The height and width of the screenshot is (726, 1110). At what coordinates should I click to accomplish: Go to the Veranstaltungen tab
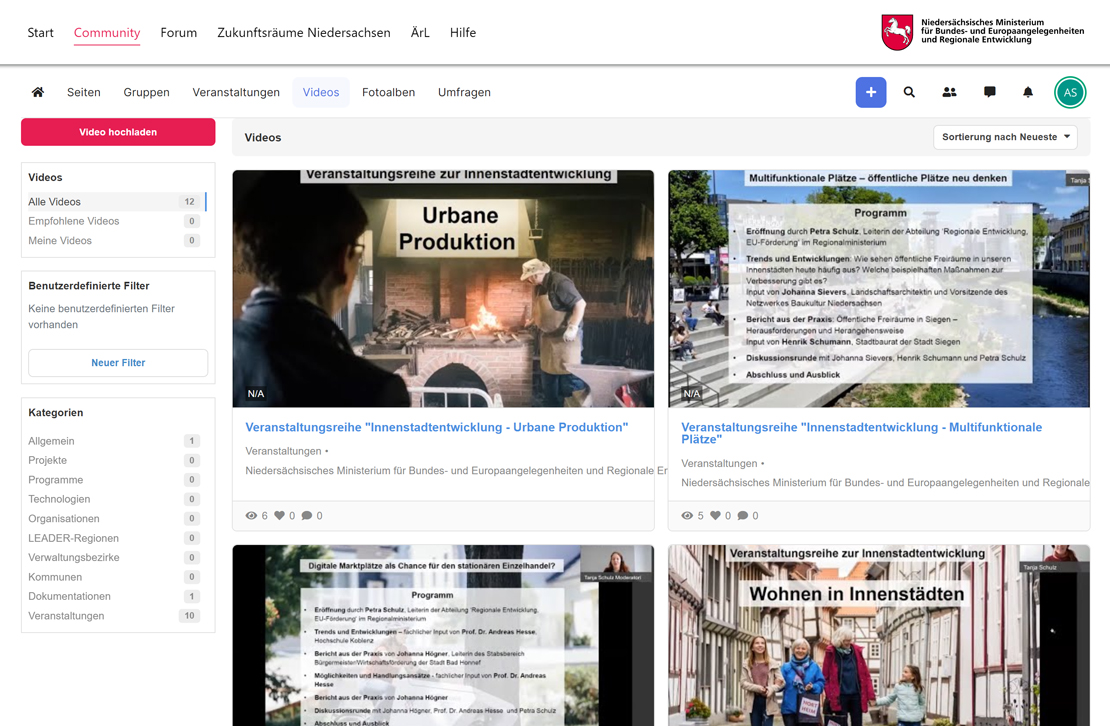pyautogui.click(x=236, y=92)
